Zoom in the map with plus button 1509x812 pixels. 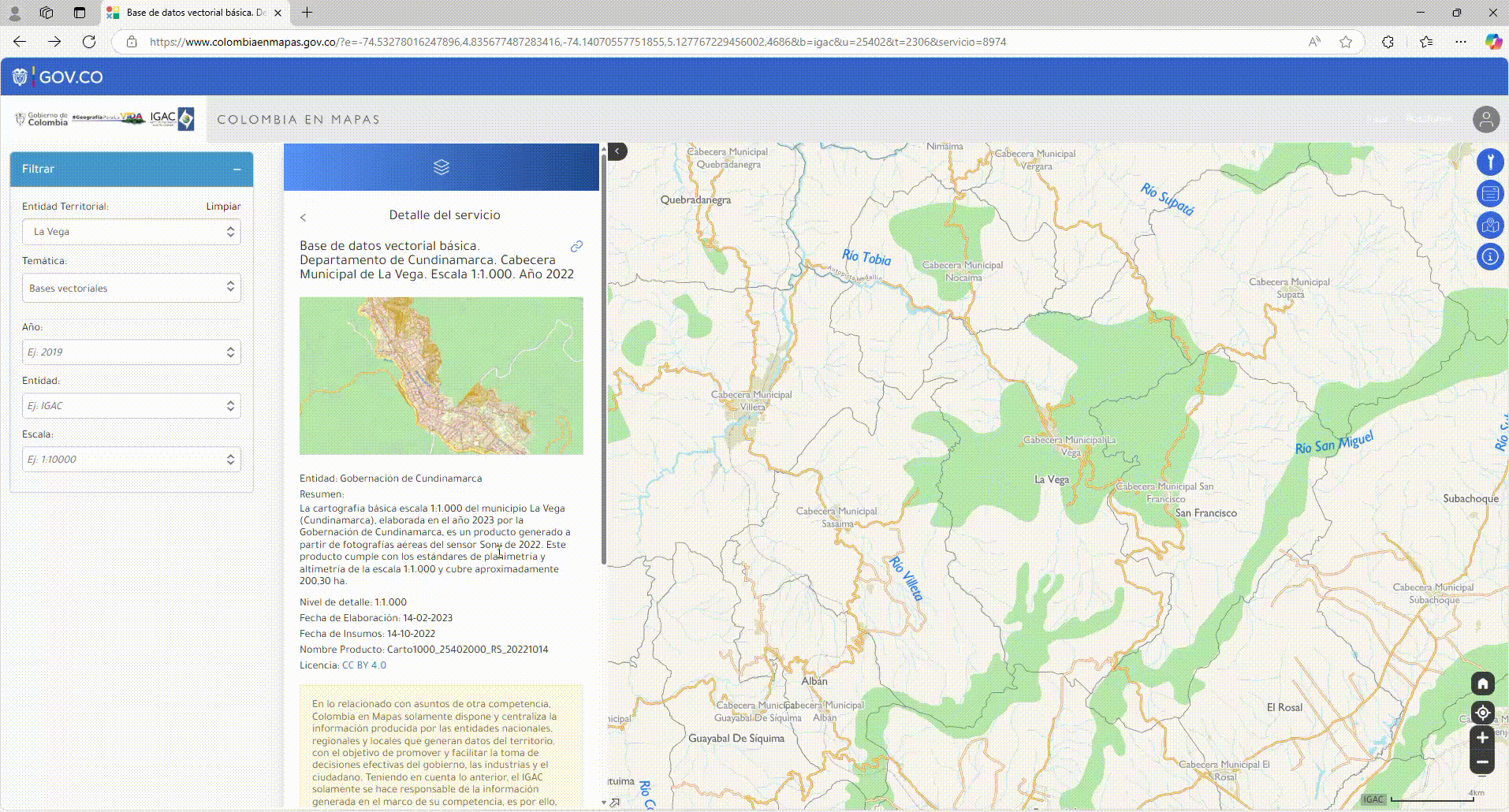tap(1482, 738)
